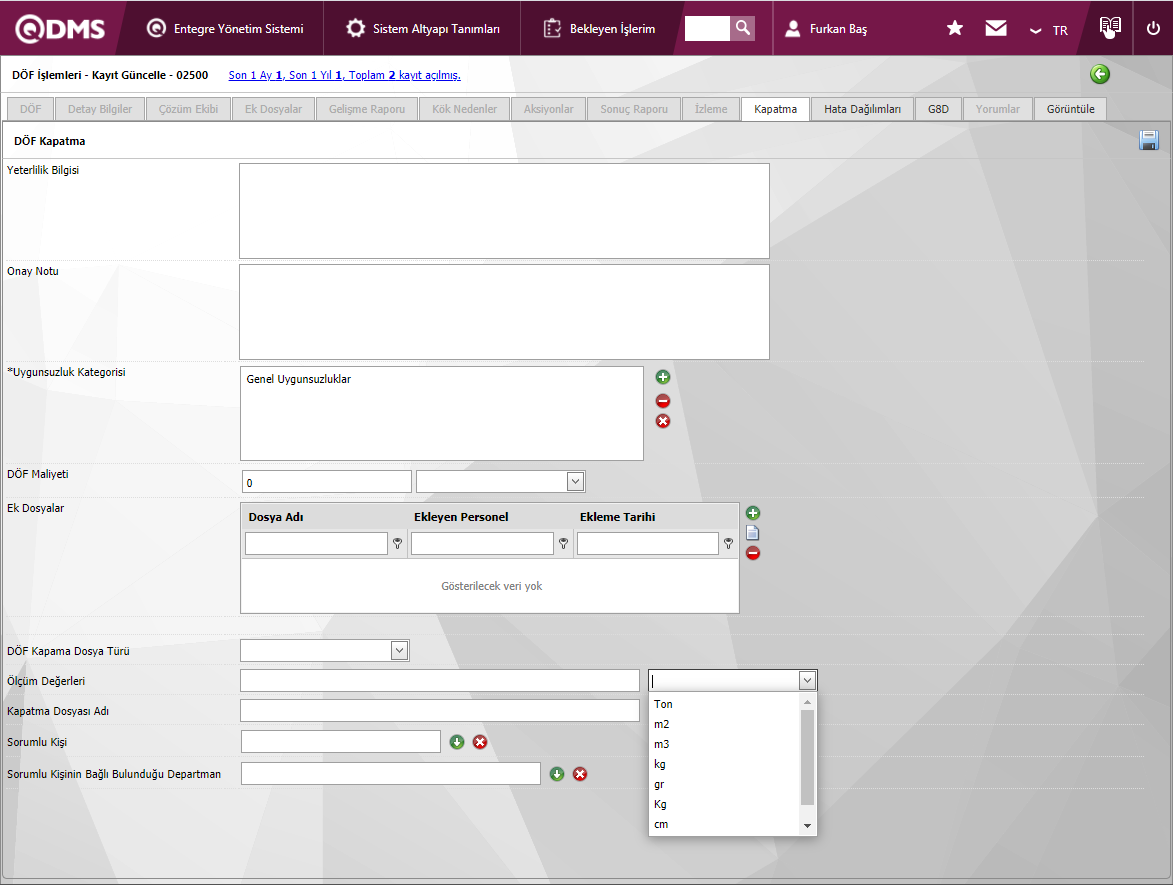Remove selected Uygunsuzluk Kategorisi with red minus

(x=663, y=401)
